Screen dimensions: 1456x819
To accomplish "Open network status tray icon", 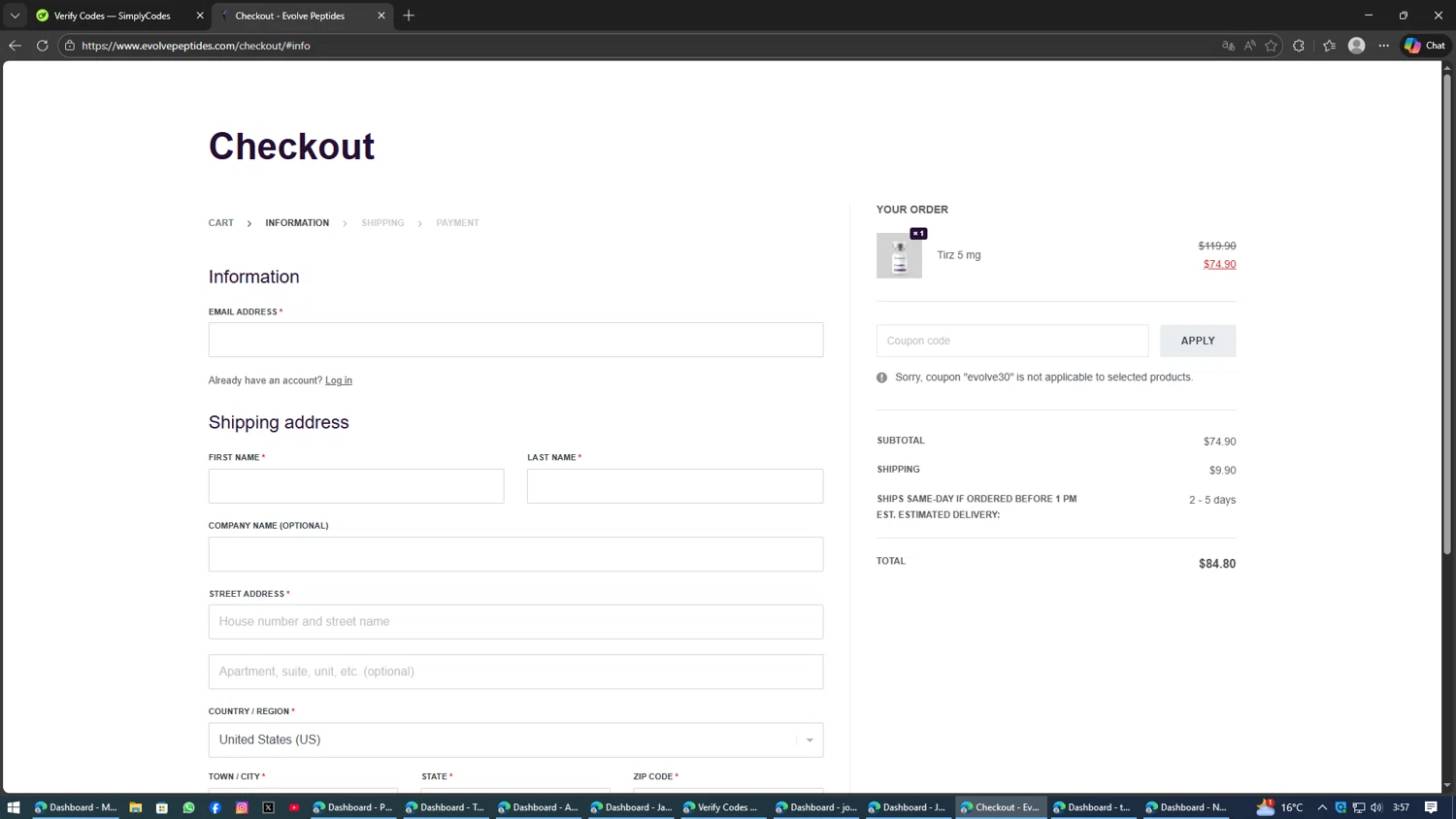I will 1359,807.
